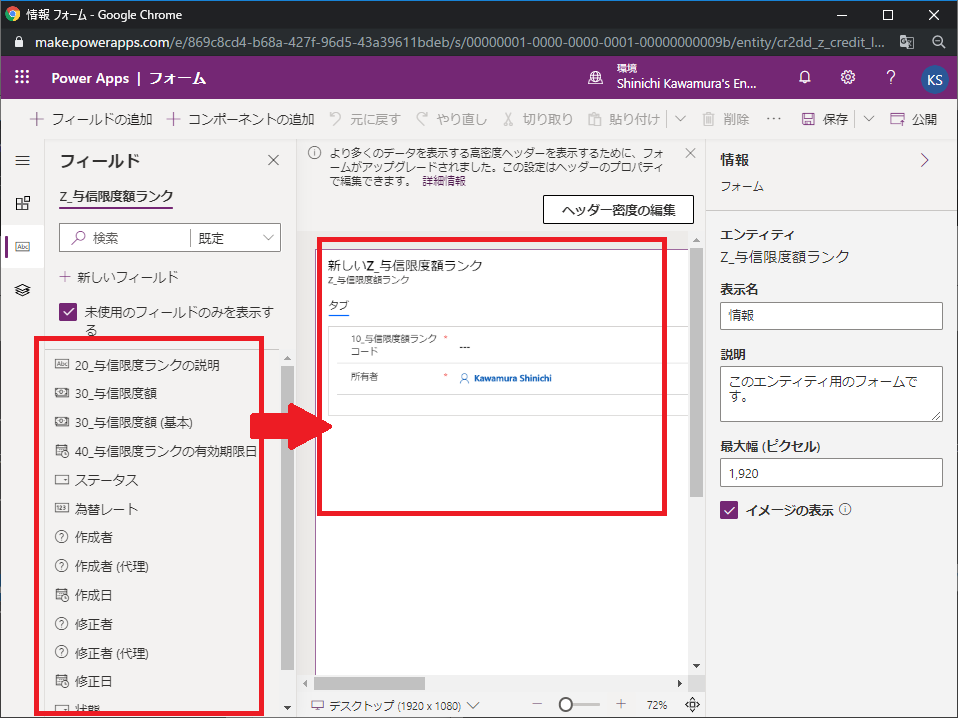Click フィールドの追加 in the command bar
Image resolution: width=958 pixels, height=718 pixels.
[91, 119]
